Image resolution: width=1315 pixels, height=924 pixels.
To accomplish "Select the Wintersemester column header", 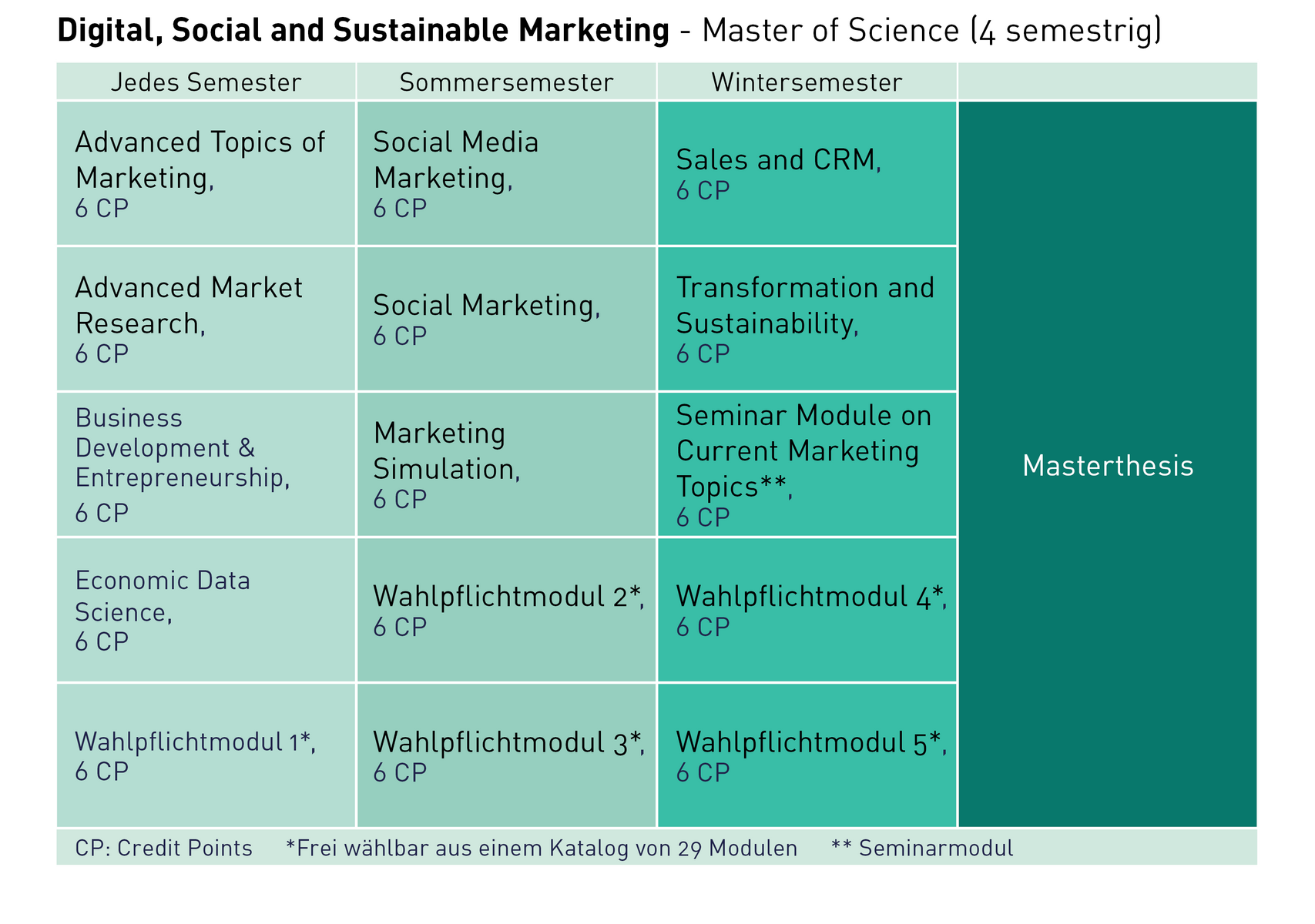I will (807, 82).
